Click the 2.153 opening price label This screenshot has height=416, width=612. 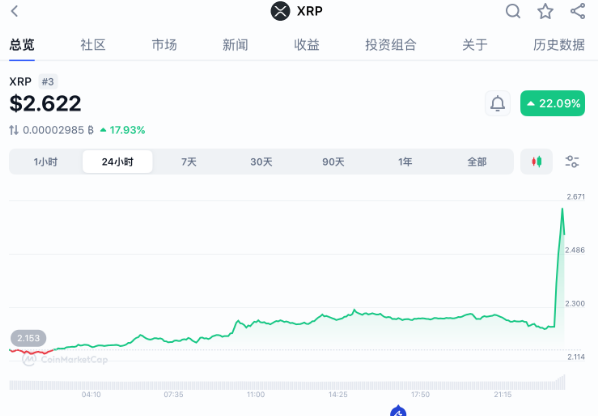click(29, 338)
